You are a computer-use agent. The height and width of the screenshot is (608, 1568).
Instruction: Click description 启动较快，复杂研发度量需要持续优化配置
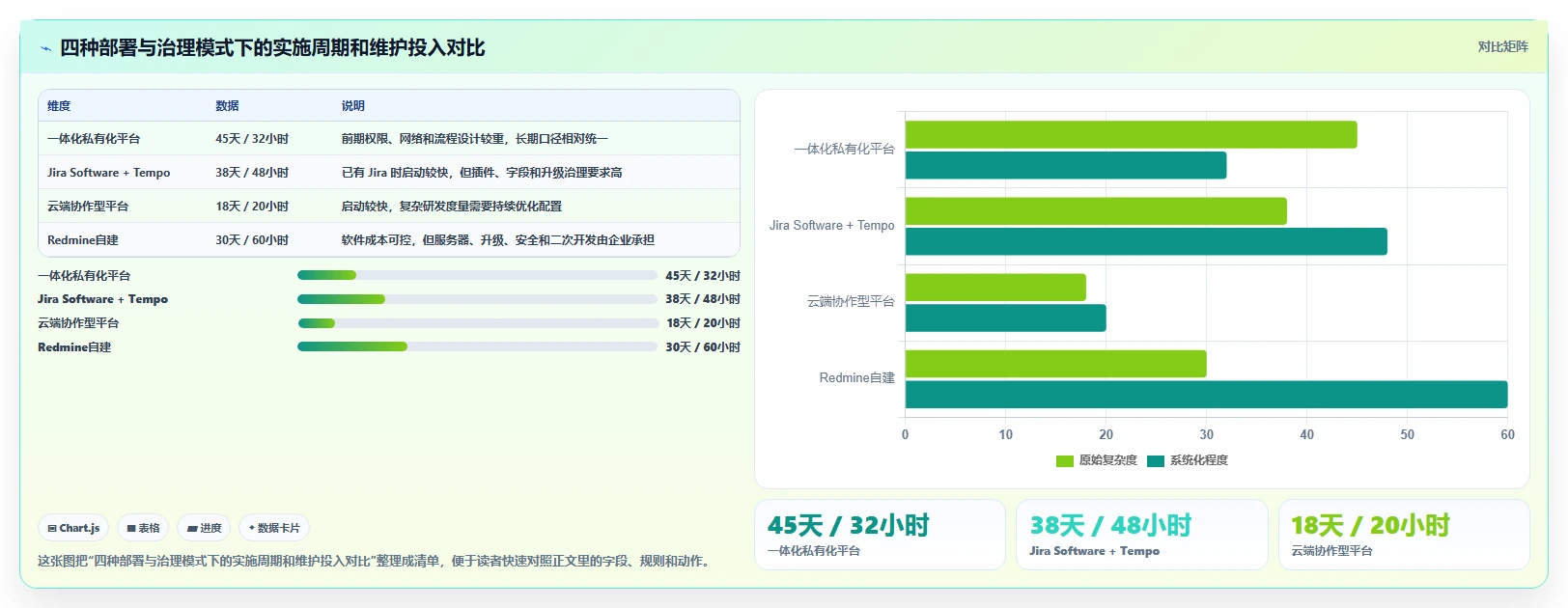click(x=451, y=207)
